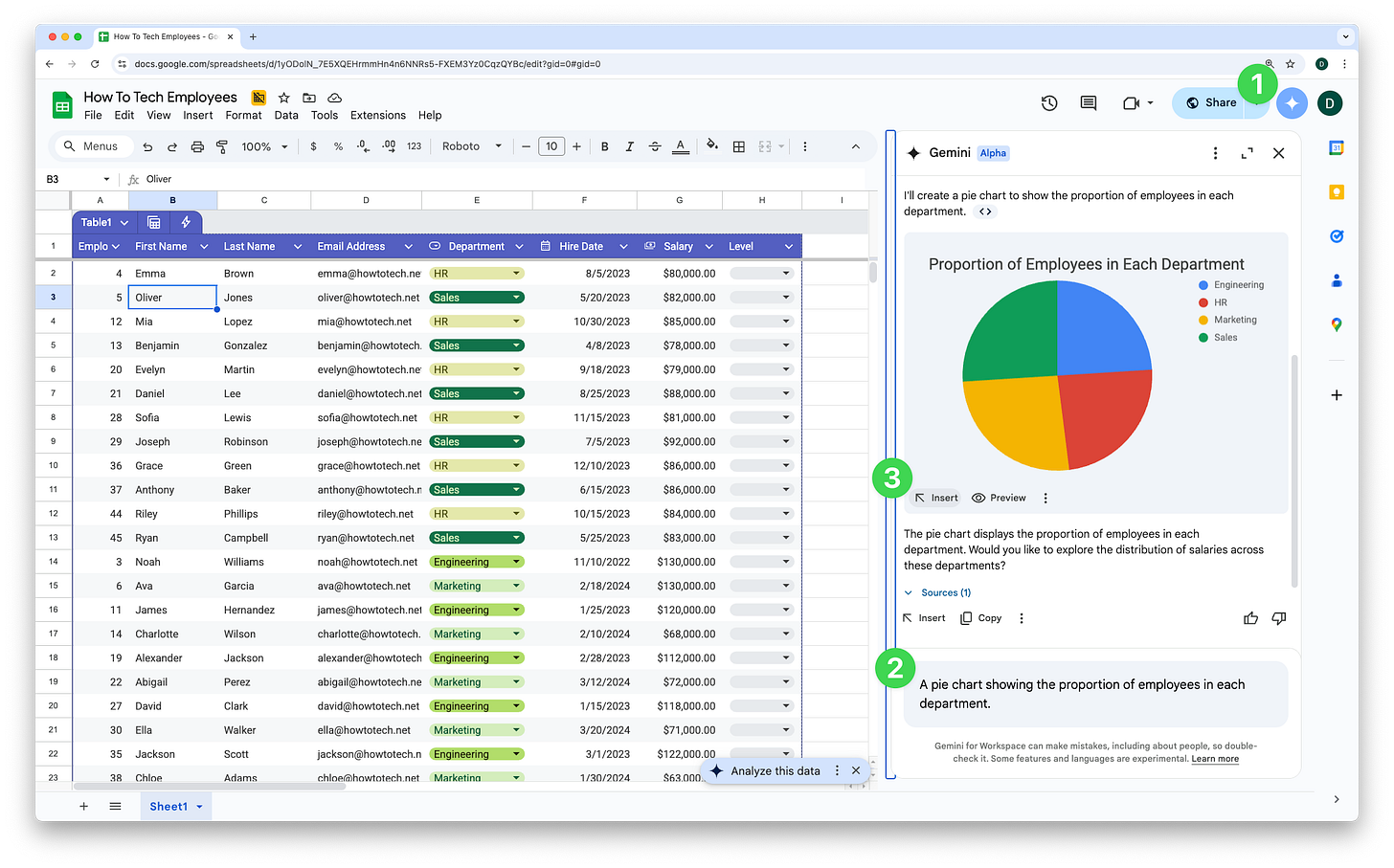Open the Roboto font dropdown

tap(472, 146)
